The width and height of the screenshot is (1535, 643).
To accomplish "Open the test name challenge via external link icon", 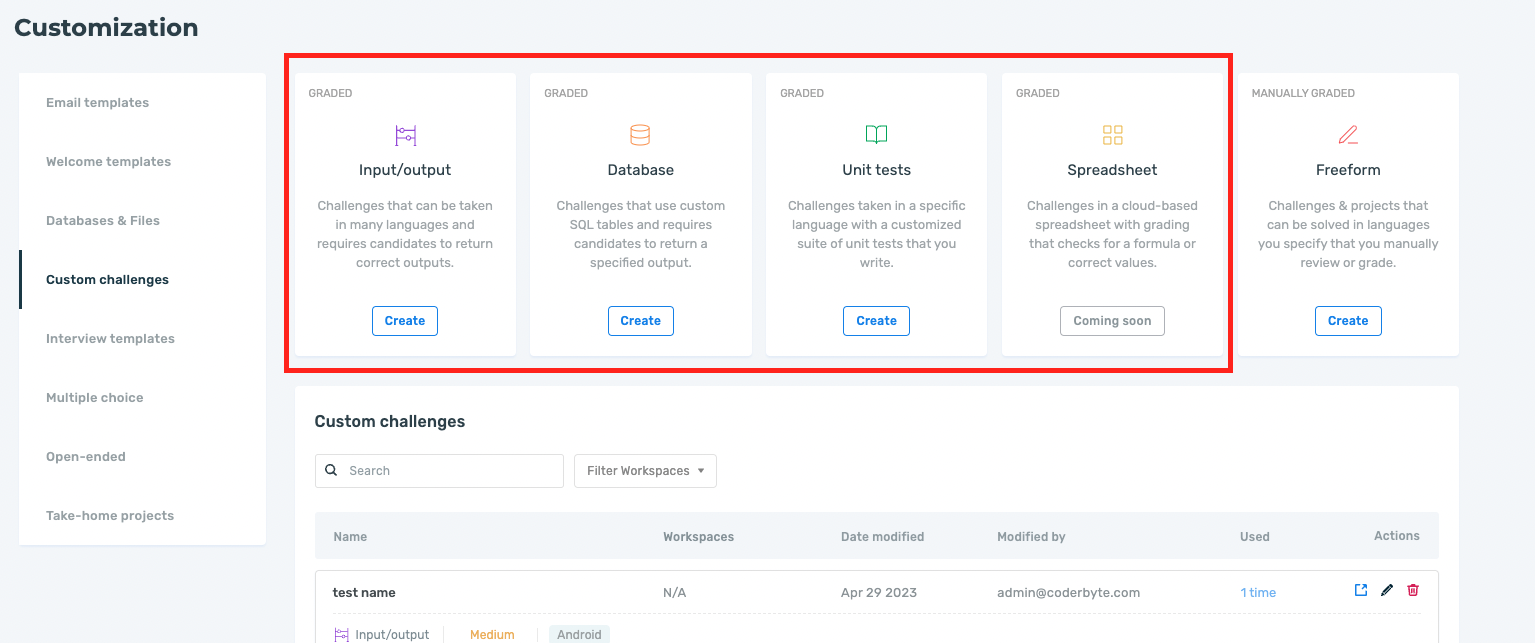I will click(x=1360, y=590).
